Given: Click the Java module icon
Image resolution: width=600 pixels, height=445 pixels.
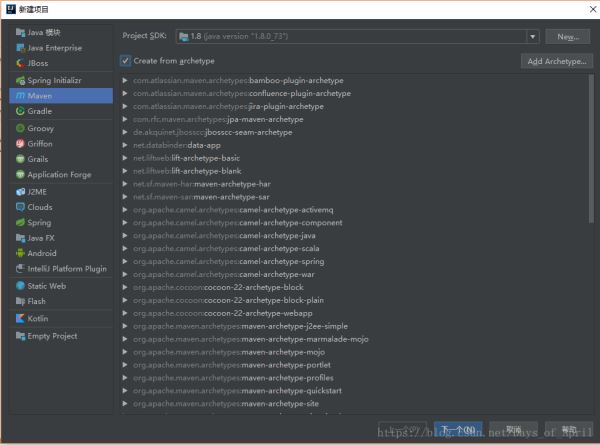Looking at the screenshot, I should point(20,33).
